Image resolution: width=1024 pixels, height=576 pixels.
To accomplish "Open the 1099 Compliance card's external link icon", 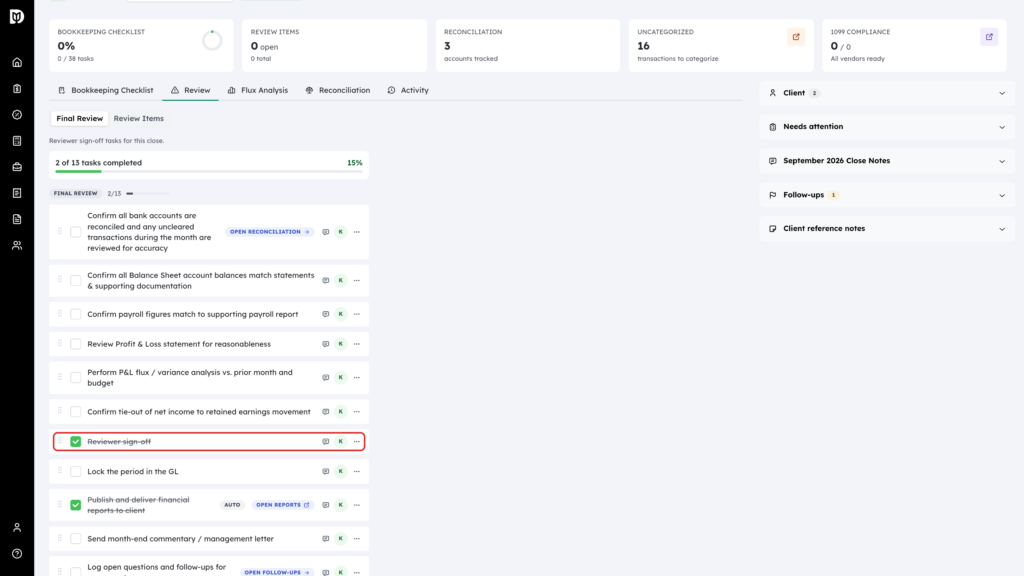I will 989,37.
